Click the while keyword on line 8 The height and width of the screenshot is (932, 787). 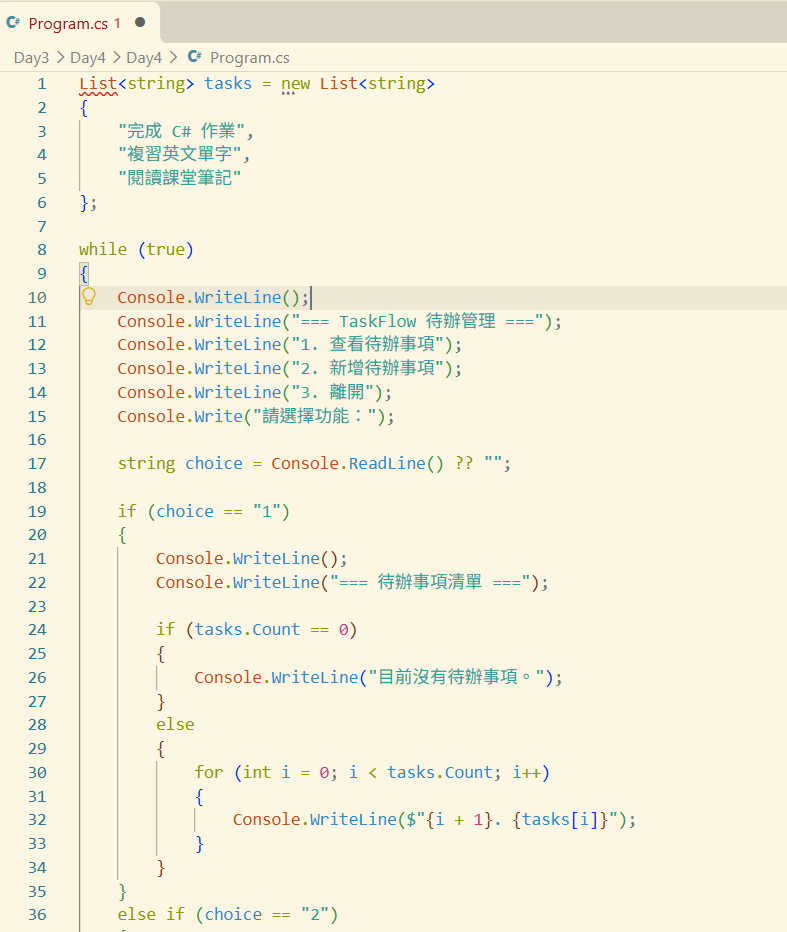point(103,250)
